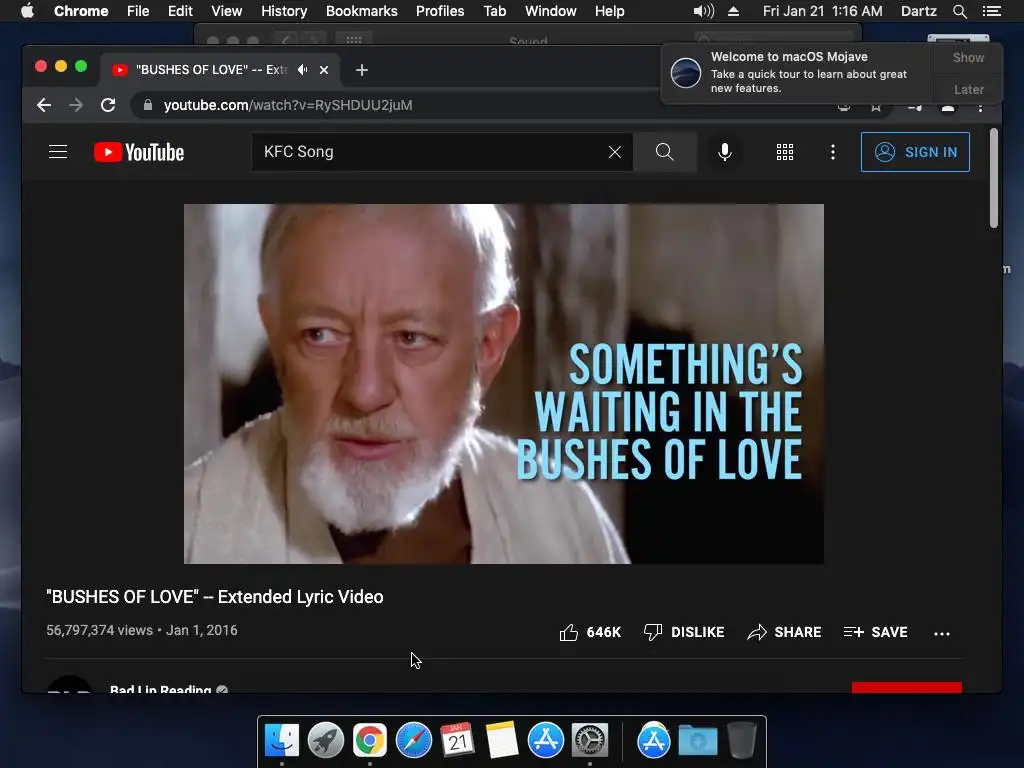Click the video title text

[x=214, y=597]
